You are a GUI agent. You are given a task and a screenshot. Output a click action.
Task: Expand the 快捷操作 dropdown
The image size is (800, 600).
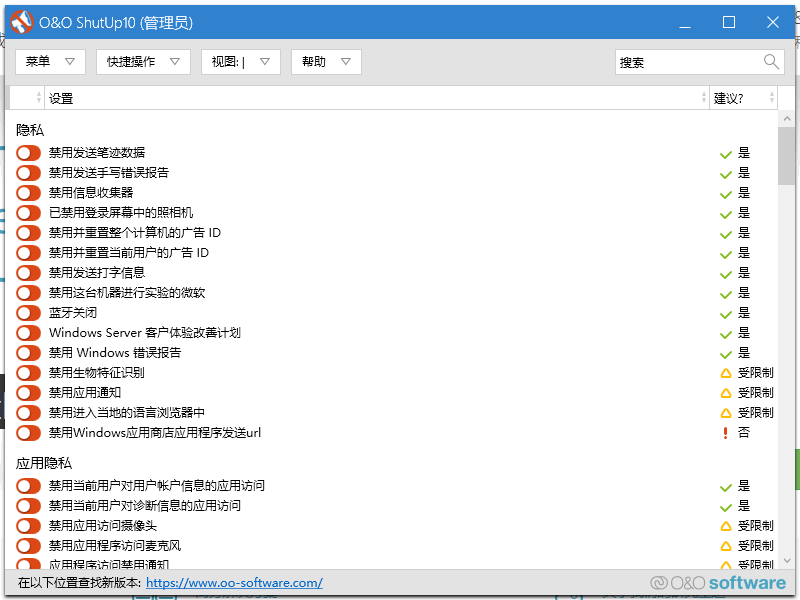coord(143,62)
